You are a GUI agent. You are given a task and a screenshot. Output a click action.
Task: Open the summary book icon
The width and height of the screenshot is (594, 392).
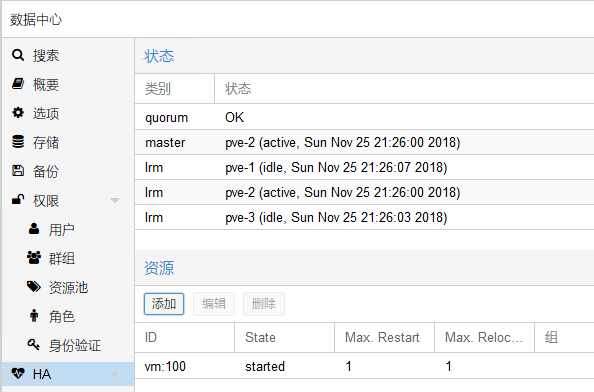coord(18,84)
